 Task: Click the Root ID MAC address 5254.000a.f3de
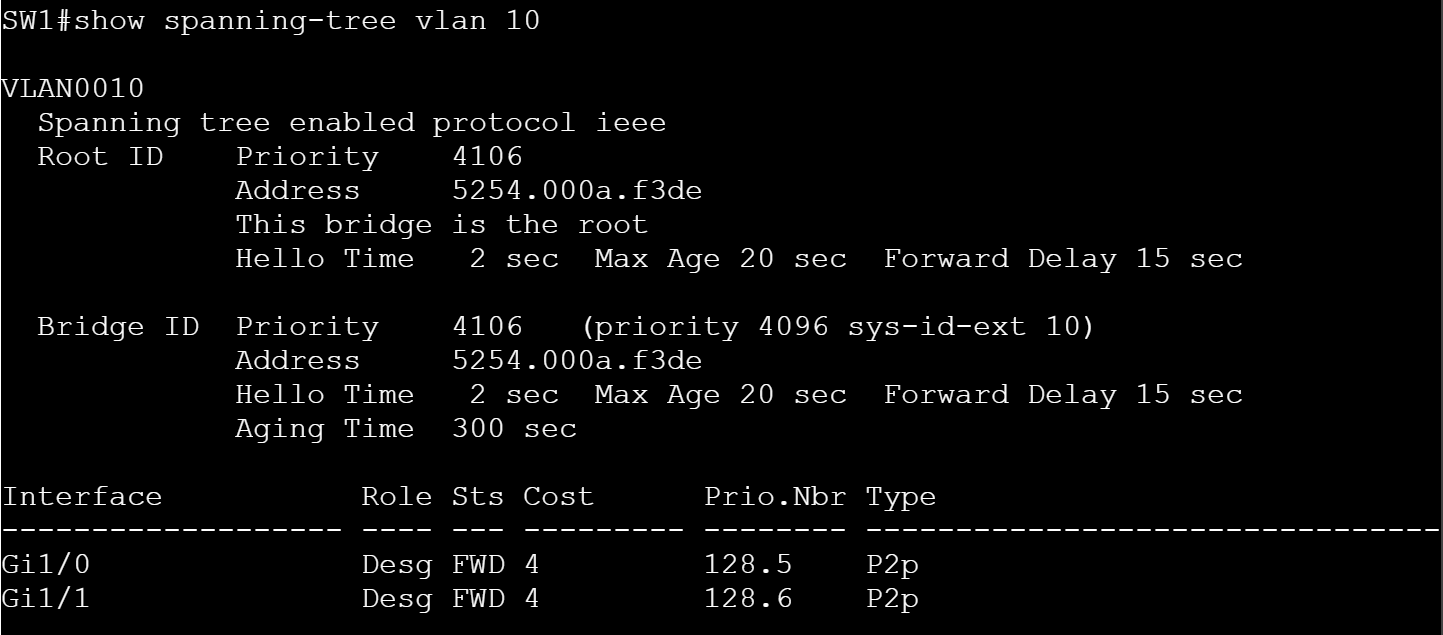click(577, 191)
